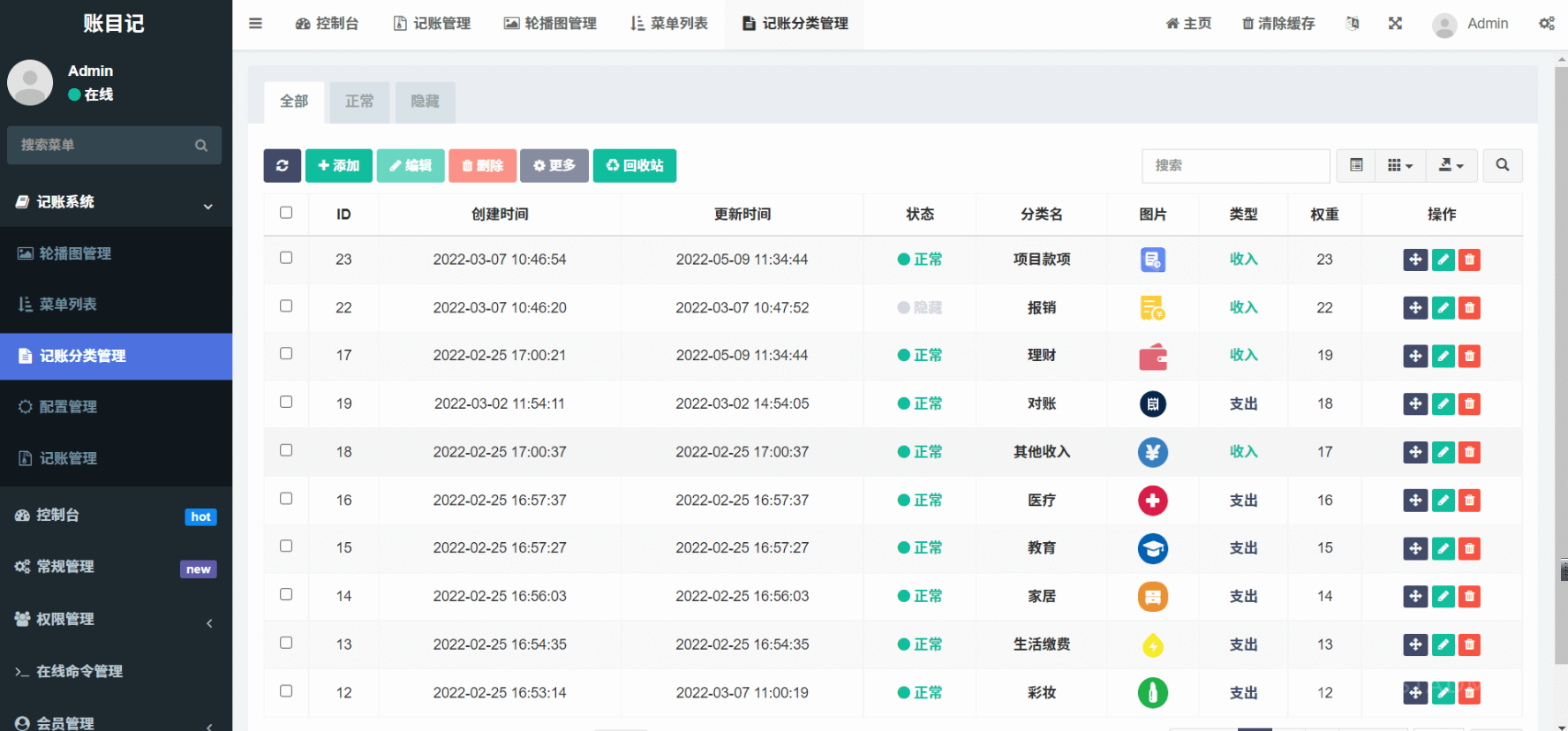Check the checkbox for row ID 14

point(286,594)
